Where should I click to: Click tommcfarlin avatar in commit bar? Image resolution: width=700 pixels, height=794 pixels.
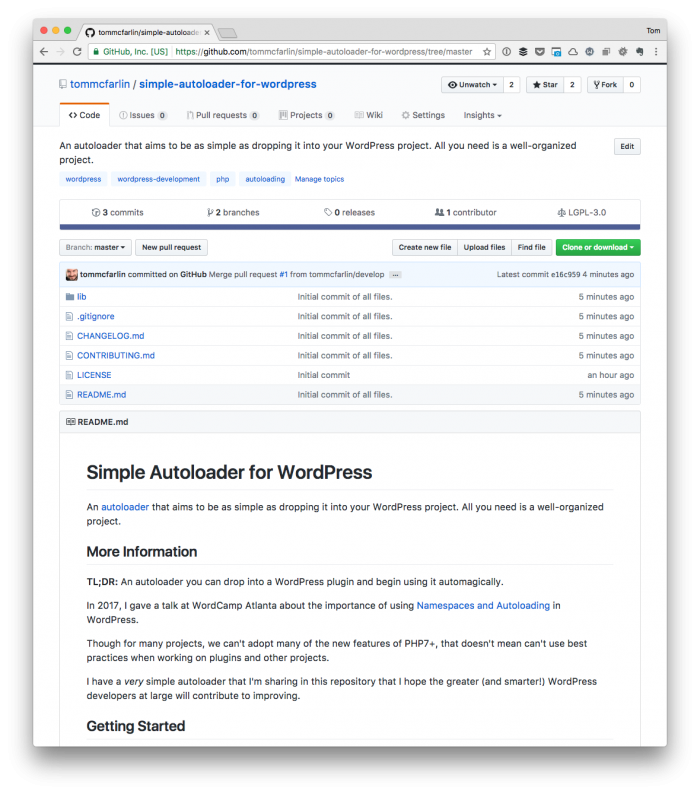[71, 274]
